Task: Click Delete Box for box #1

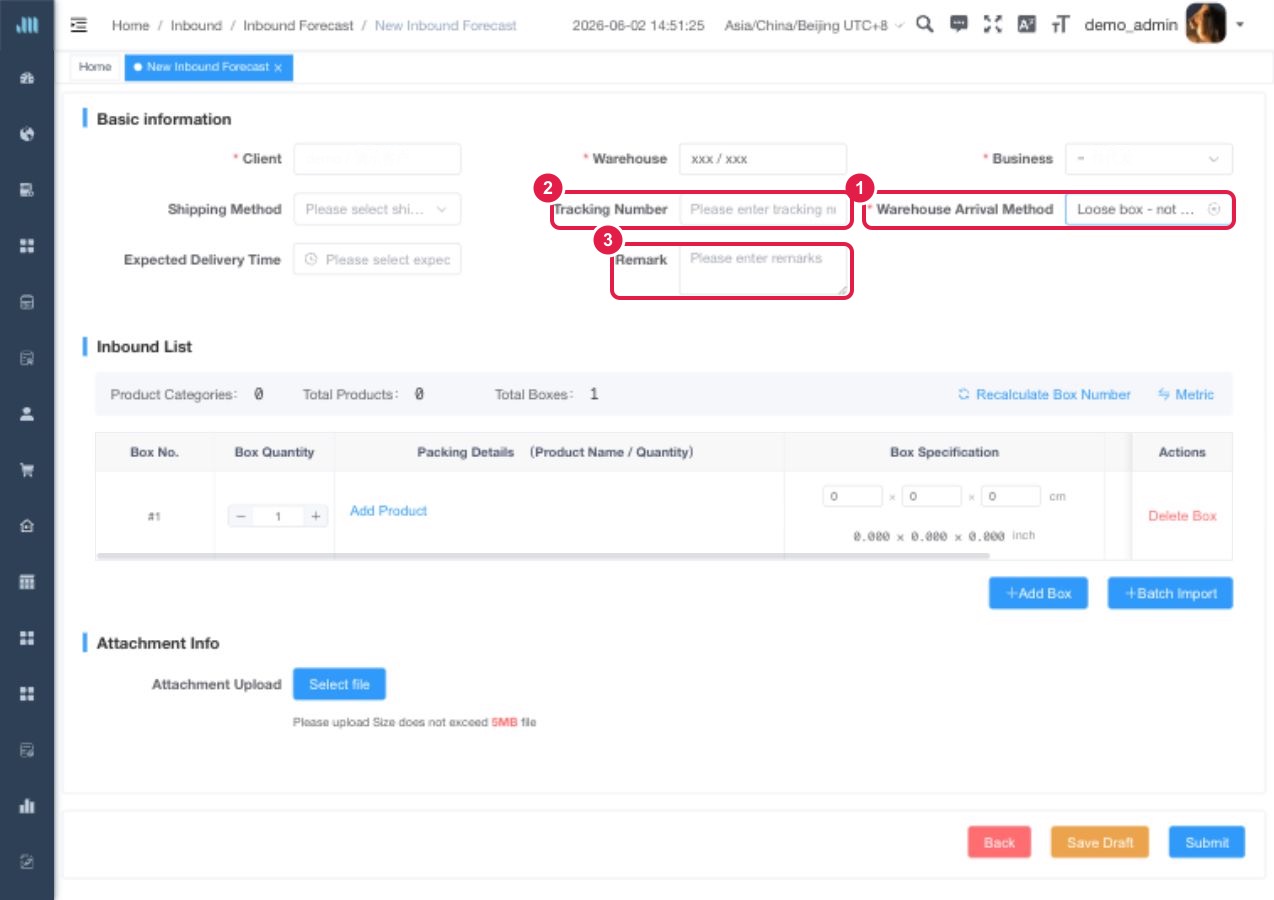Action: click(x=1182, y=516)
